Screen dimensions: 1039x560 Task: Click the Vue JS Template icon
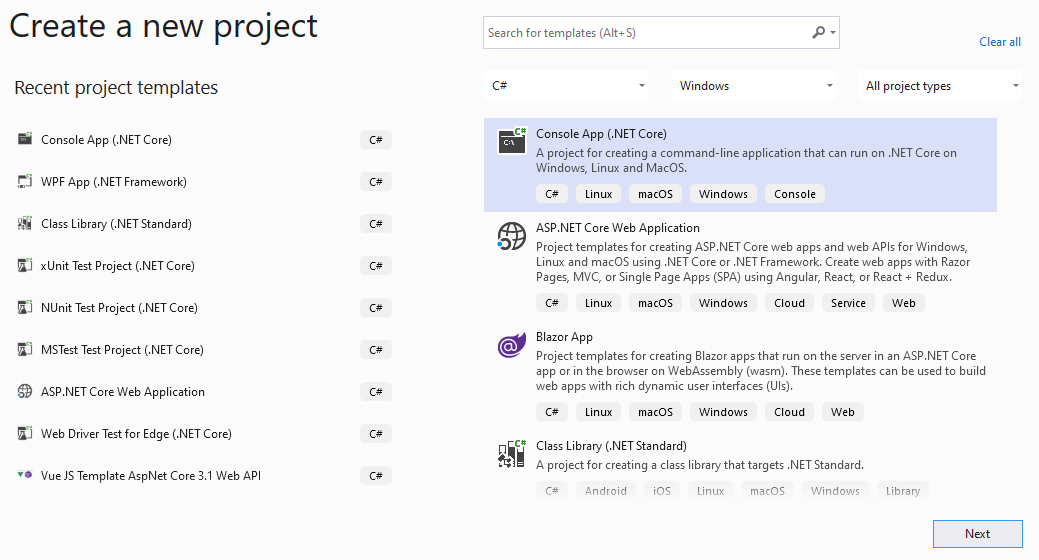(x=25, y=475)
